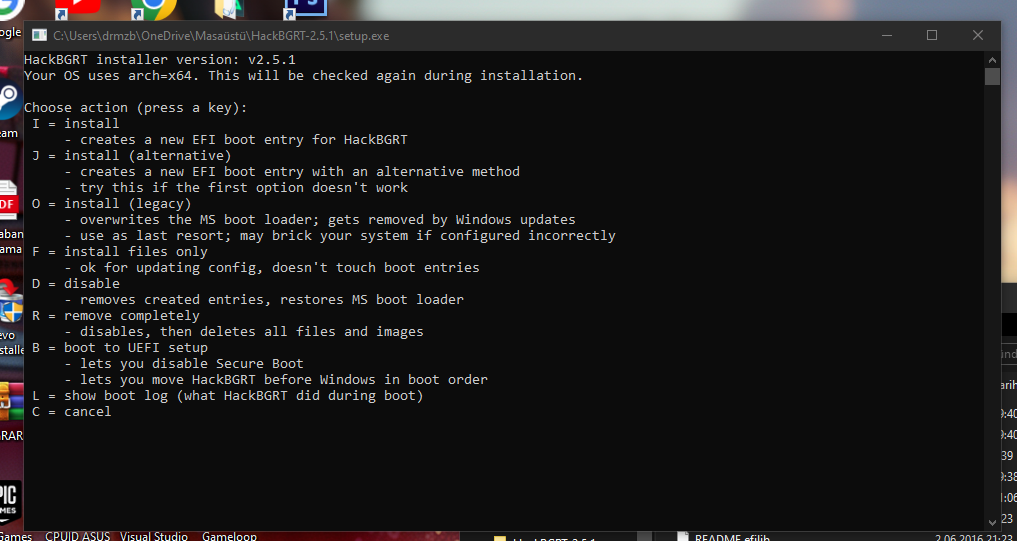Viewport: 1017px width, 541px height.
Task: Open the YouTube desktop shortcut
Action: (x=77, y=8)
